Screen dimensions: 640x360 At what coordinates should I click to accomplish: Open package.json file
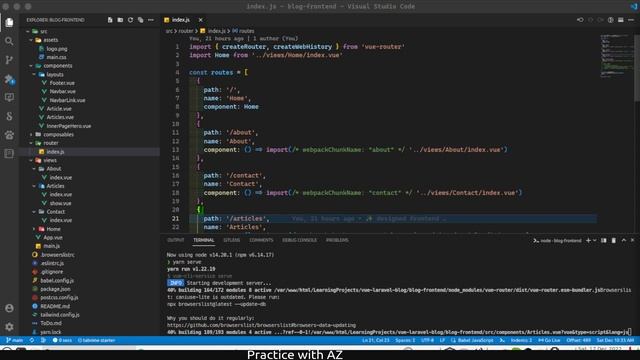(x=55, y=289)
